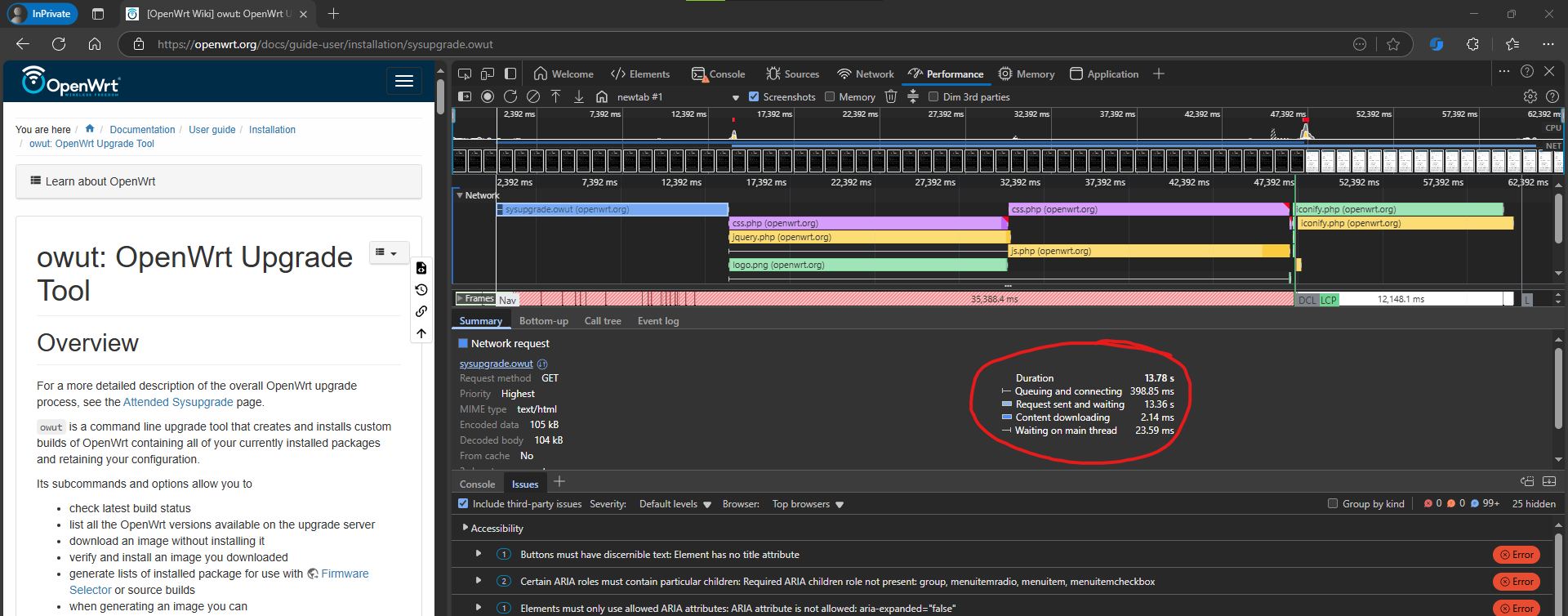
Task: Enable the Memory checkbox in Performance toolbar
Action: pos(830,96)
